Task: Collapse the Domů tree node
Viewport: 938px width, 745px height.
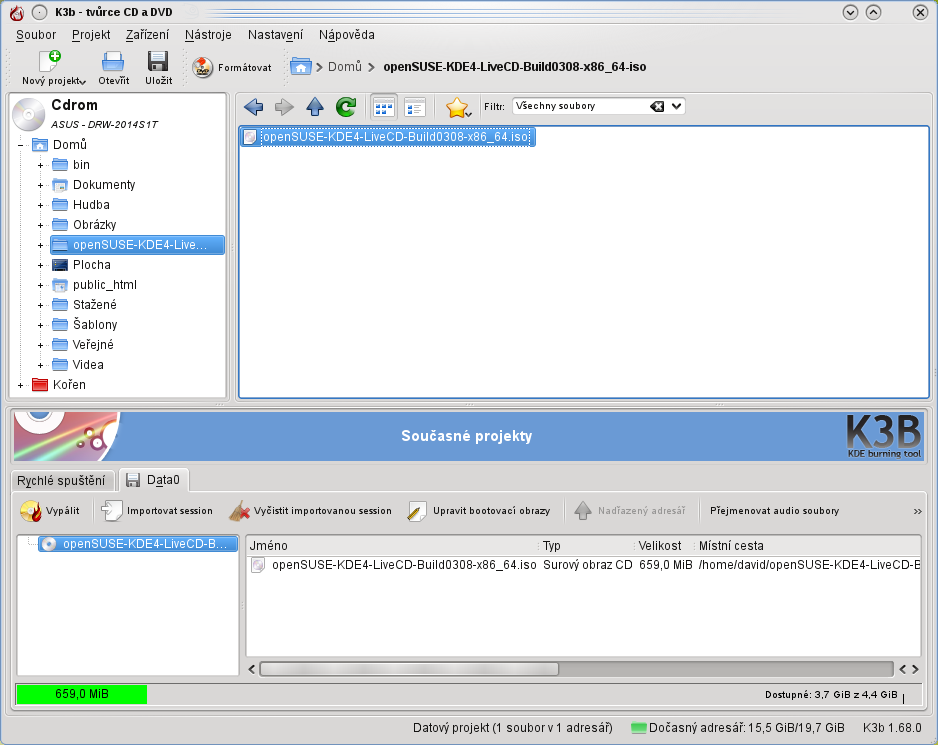Action: point(20,145)
